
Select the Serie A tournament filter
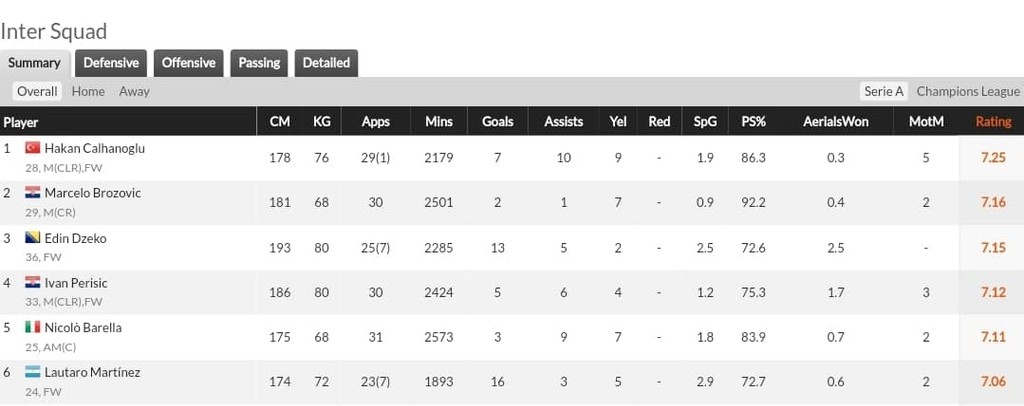coord(884,91)
